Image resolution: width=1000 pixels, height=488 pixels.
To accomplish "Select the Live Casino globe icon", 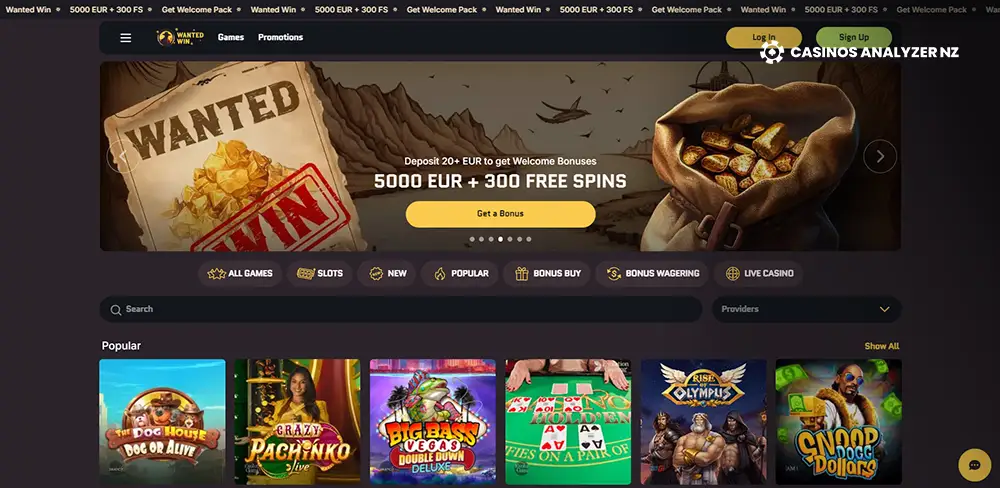I will coord(733,274).
